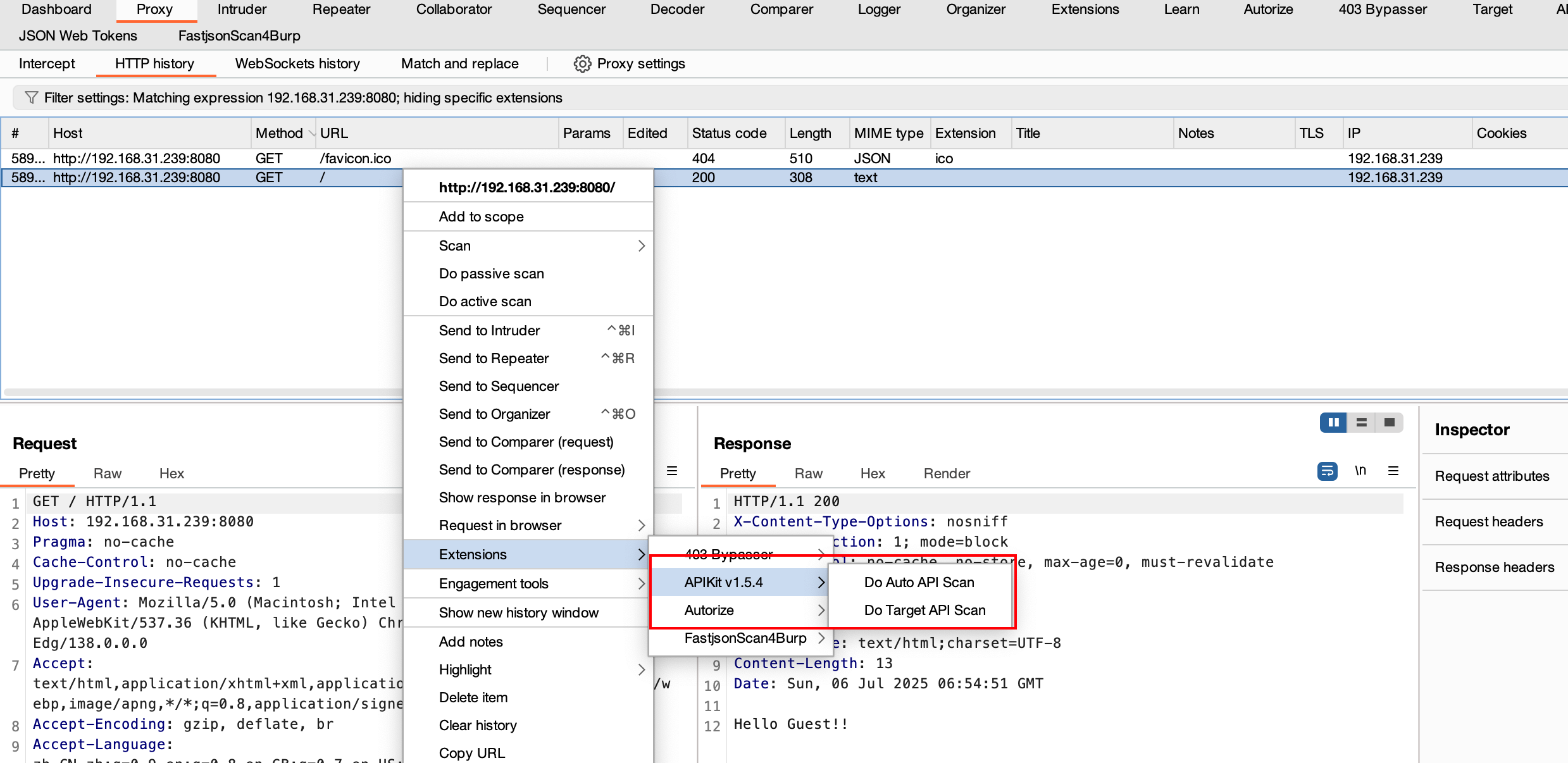1568x763 pixels.
Task: Switch Request view to Raw
Action: point(107,473)
